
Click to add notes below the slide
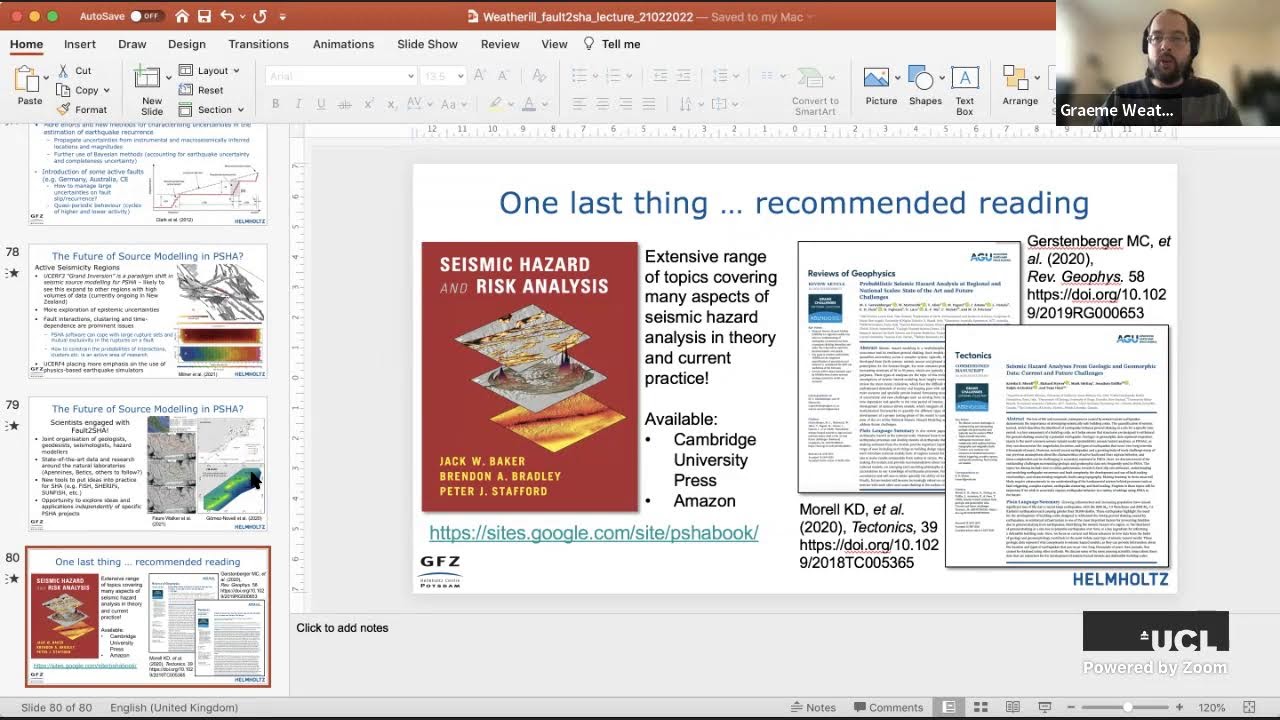tap(342, 628)
